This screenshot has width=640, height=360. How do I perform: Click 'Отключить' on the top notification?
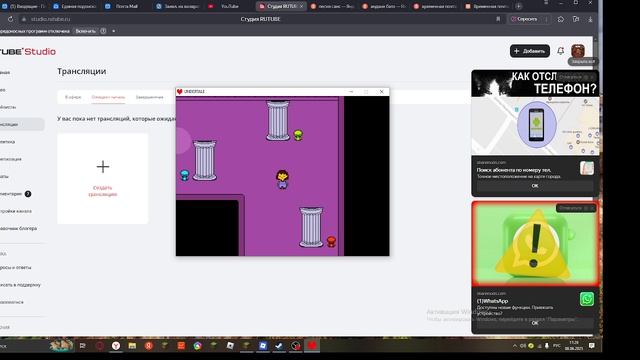(x=570, y=77)
